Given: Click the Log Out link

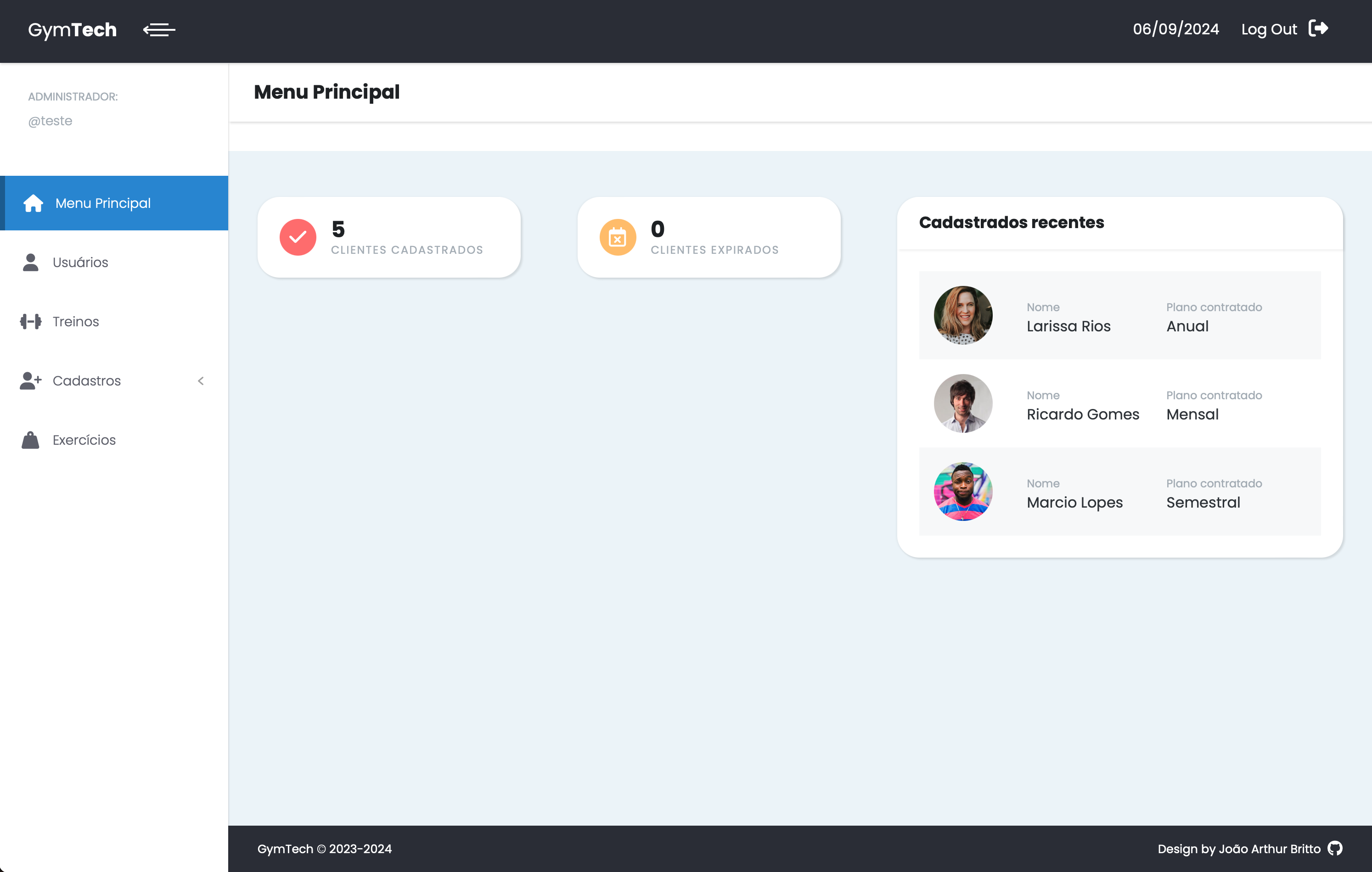Looking at the screenshot, I should pyautogui.click(x=1269, y=30).
